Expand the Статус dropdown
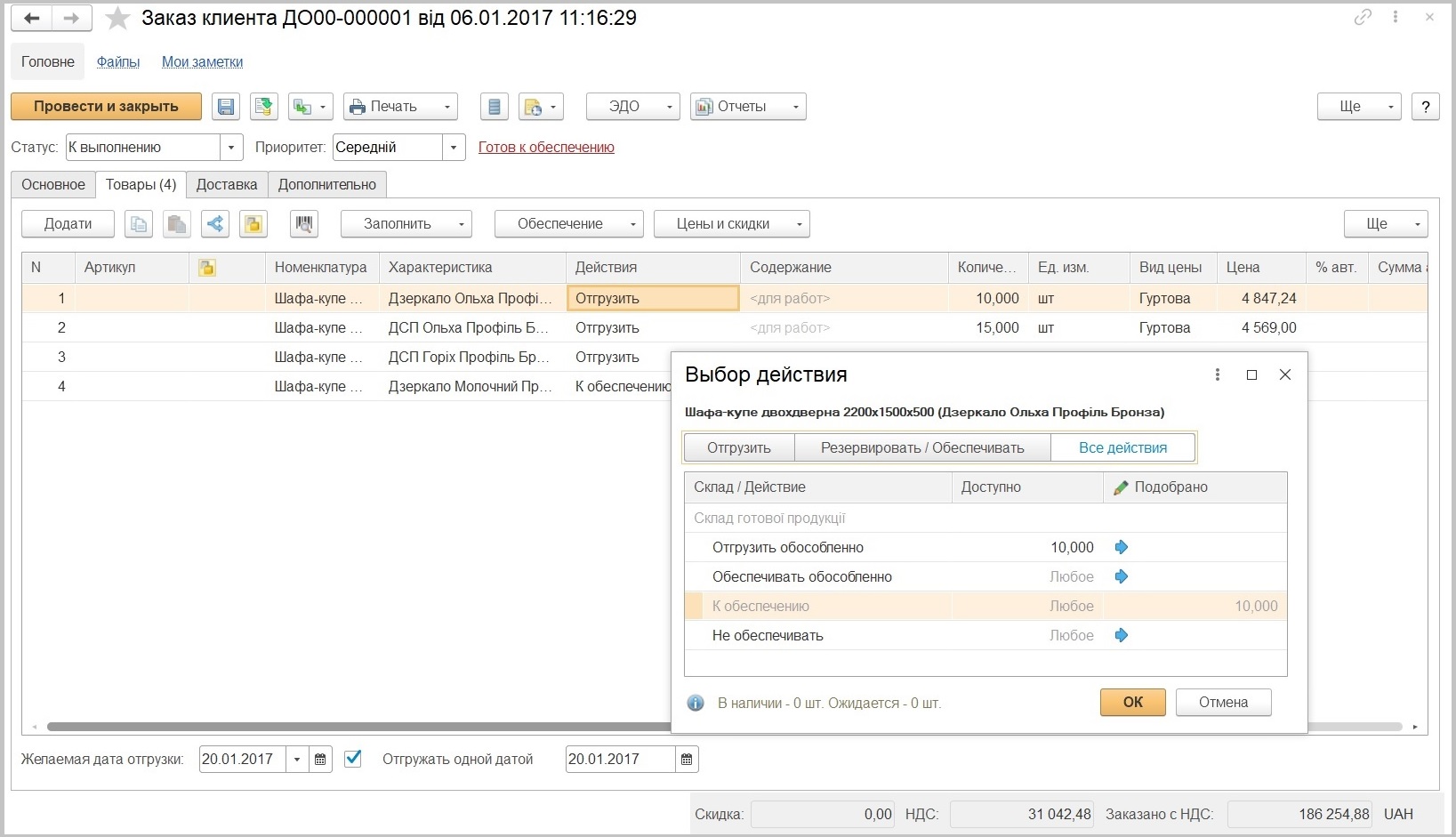 pos(231,148)
